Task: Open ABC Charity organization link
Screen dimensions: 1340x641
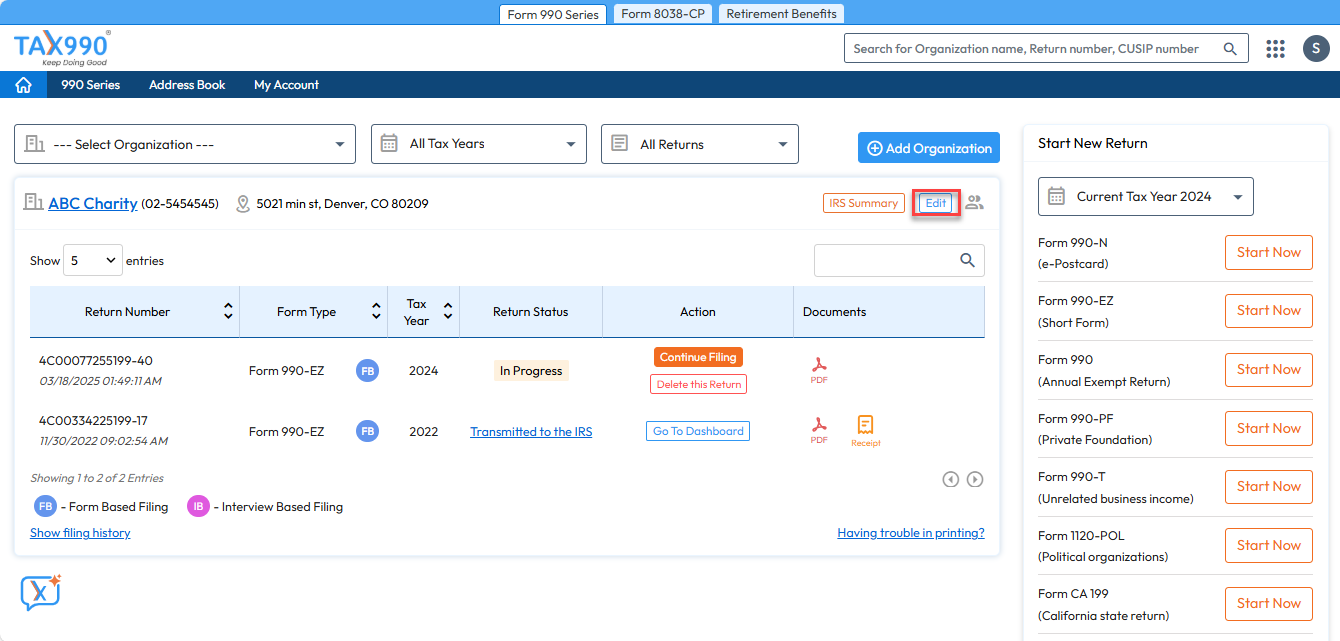Action: (x=93, y=203)
